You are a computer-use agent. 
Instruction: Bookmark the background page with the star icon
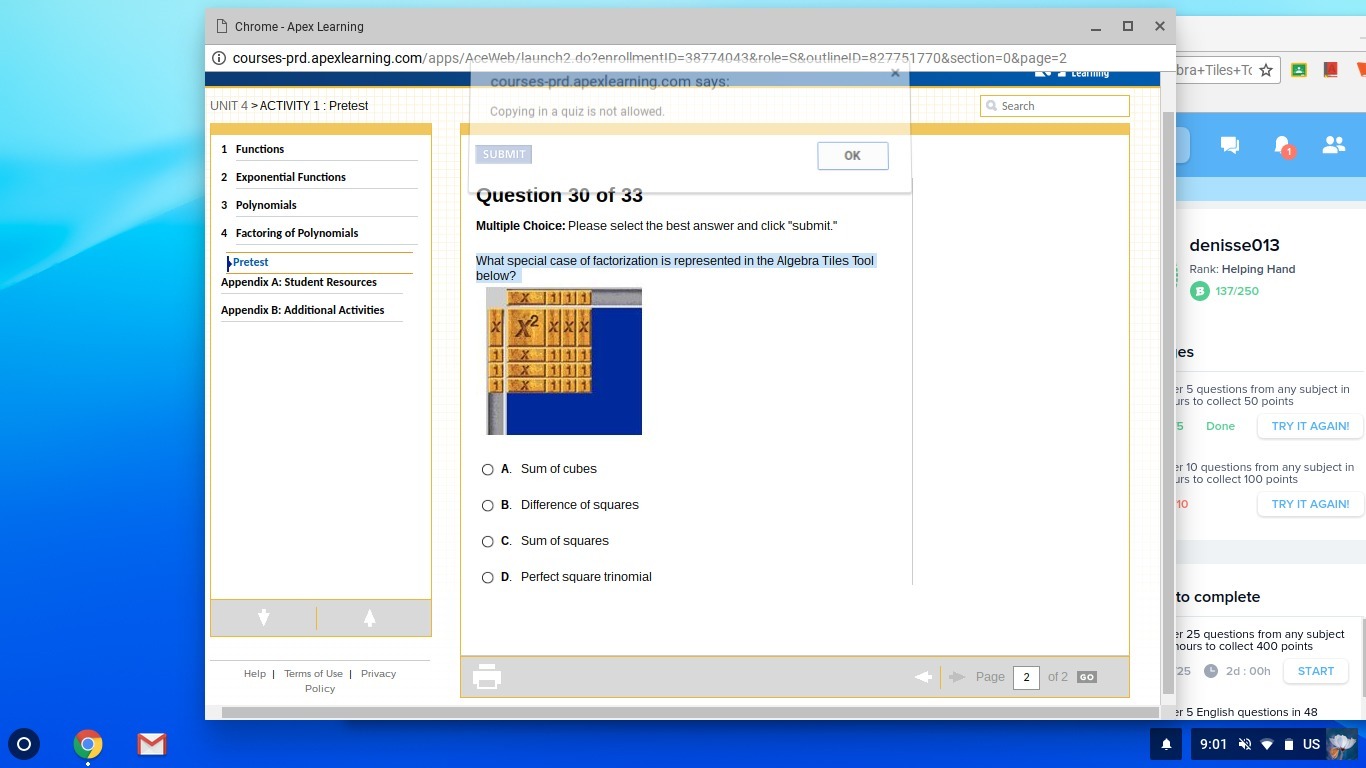click(x=1266, y=70)
